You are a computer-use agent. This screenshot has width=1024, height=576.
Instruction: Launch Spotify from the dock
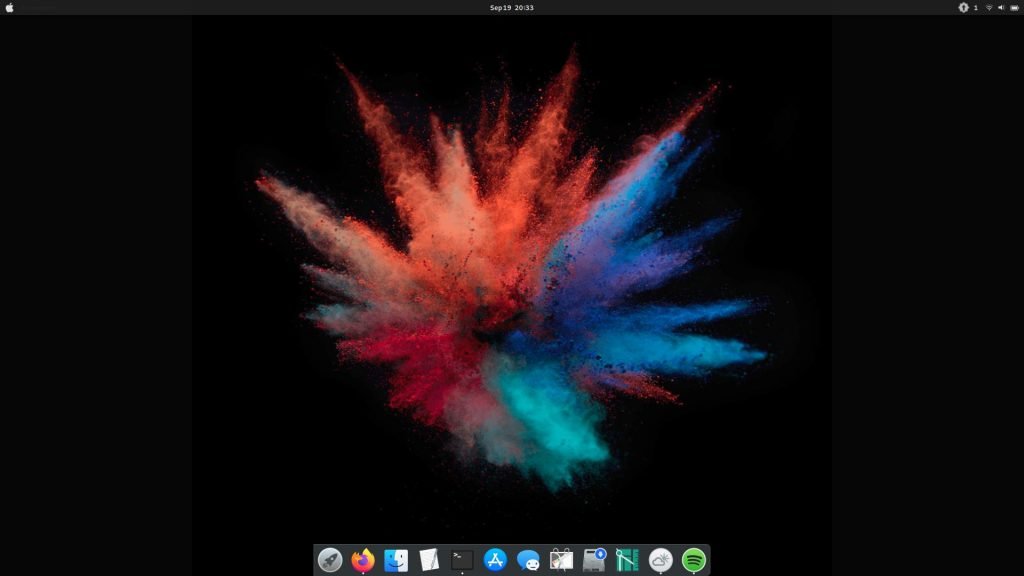[x=694, y=558]
